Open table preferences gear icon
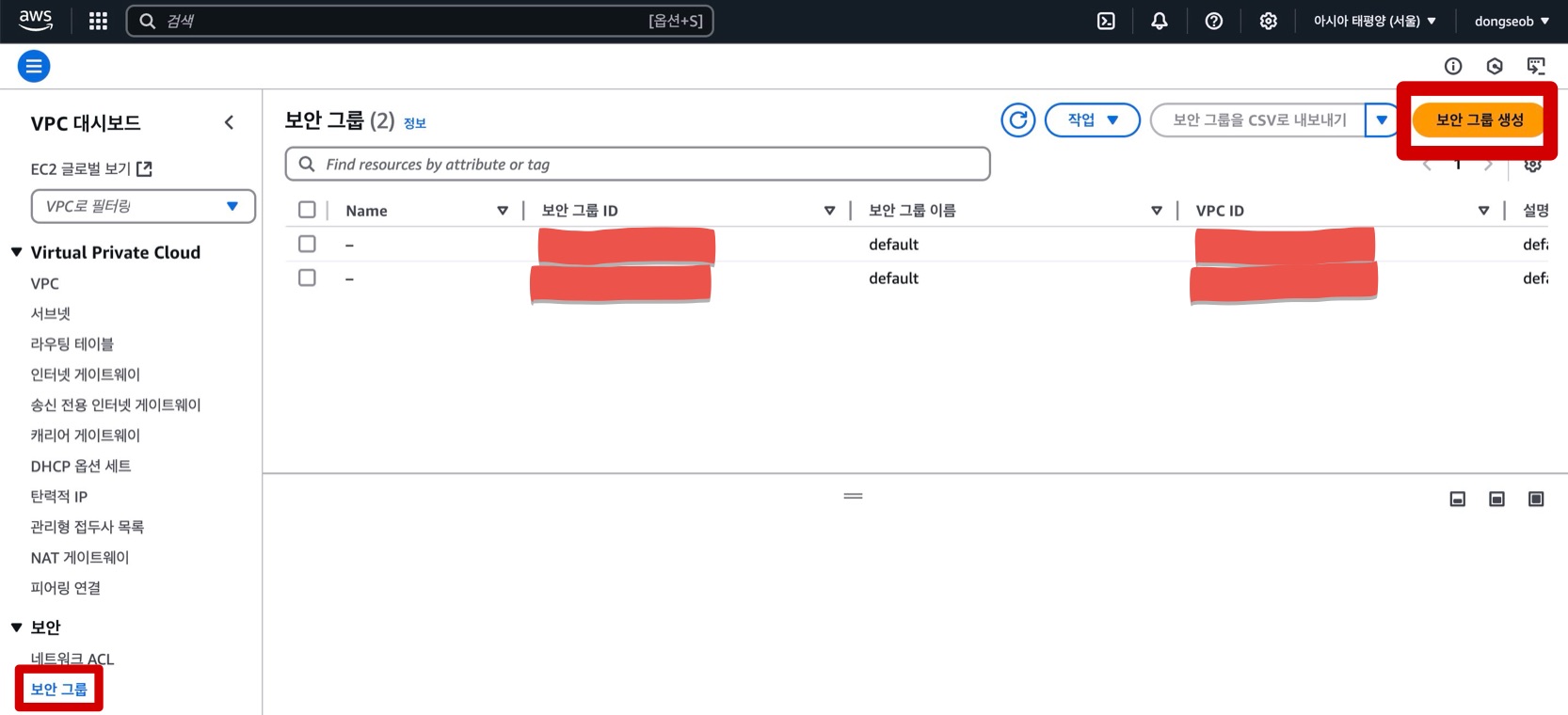This screenshot has height=715, width=1568. tap(1533, 166)
